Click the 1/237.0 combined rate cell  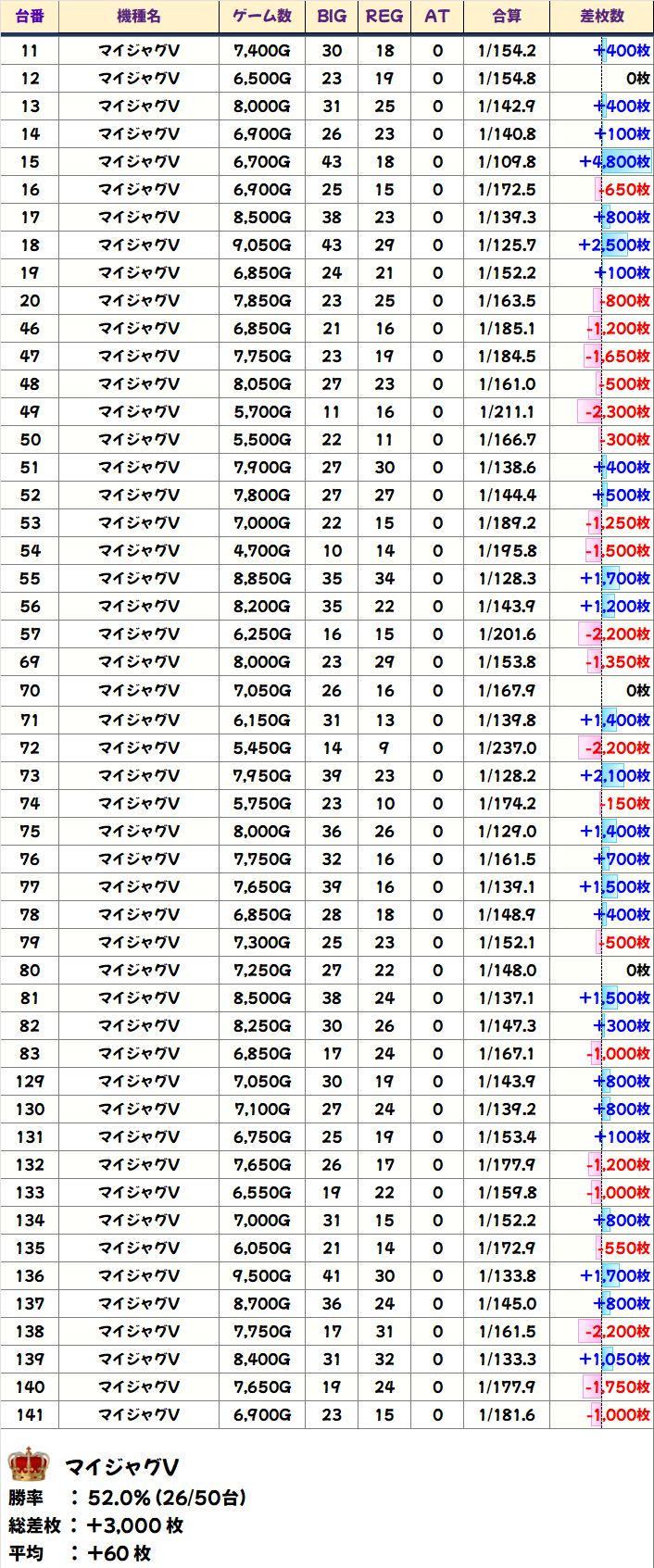coord(507,748)
